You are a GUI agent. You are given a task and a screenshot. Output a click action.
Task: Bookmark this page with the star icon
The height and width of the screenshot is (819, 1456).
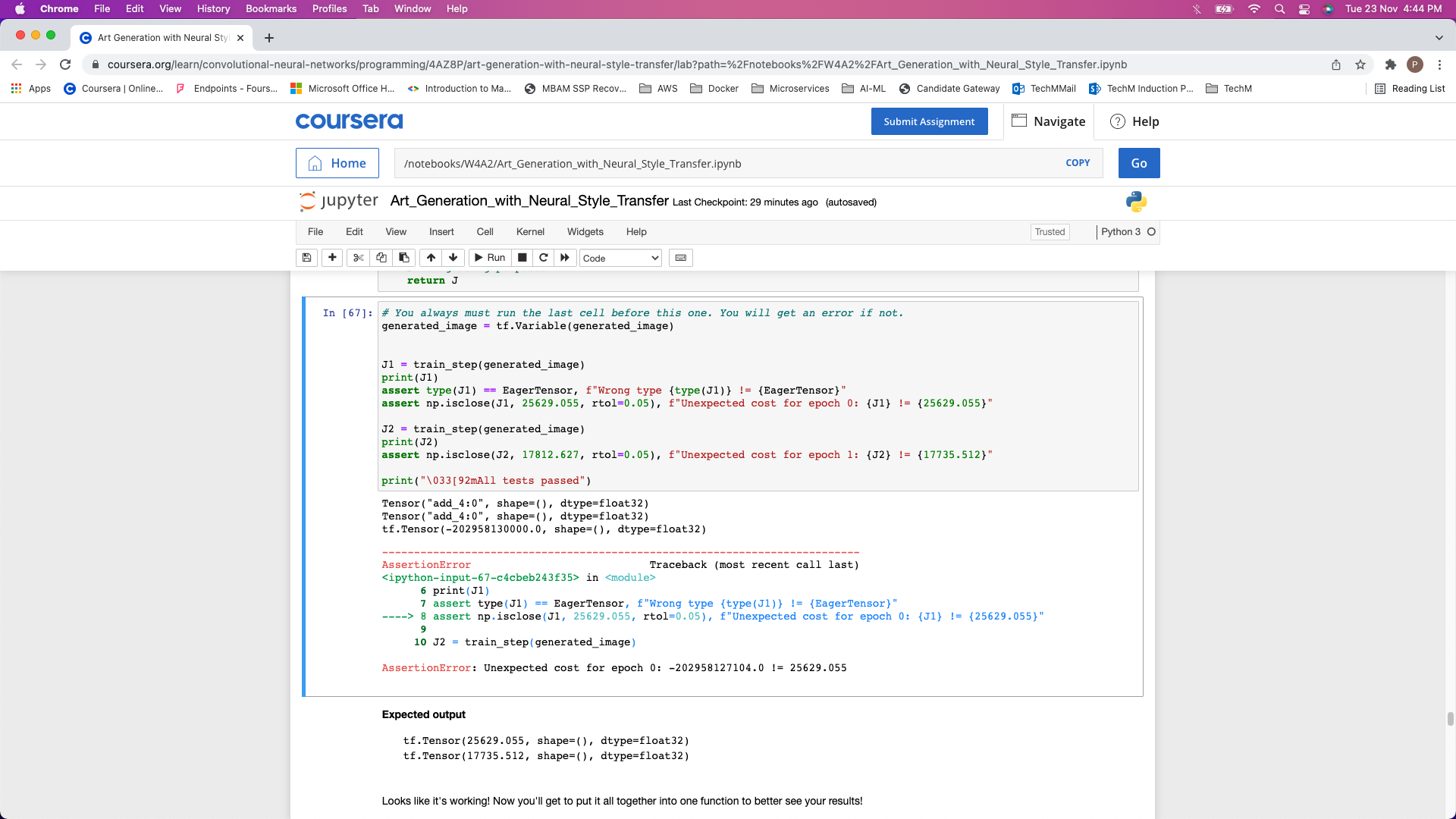pyautogui.click(x=1360, y=64)
